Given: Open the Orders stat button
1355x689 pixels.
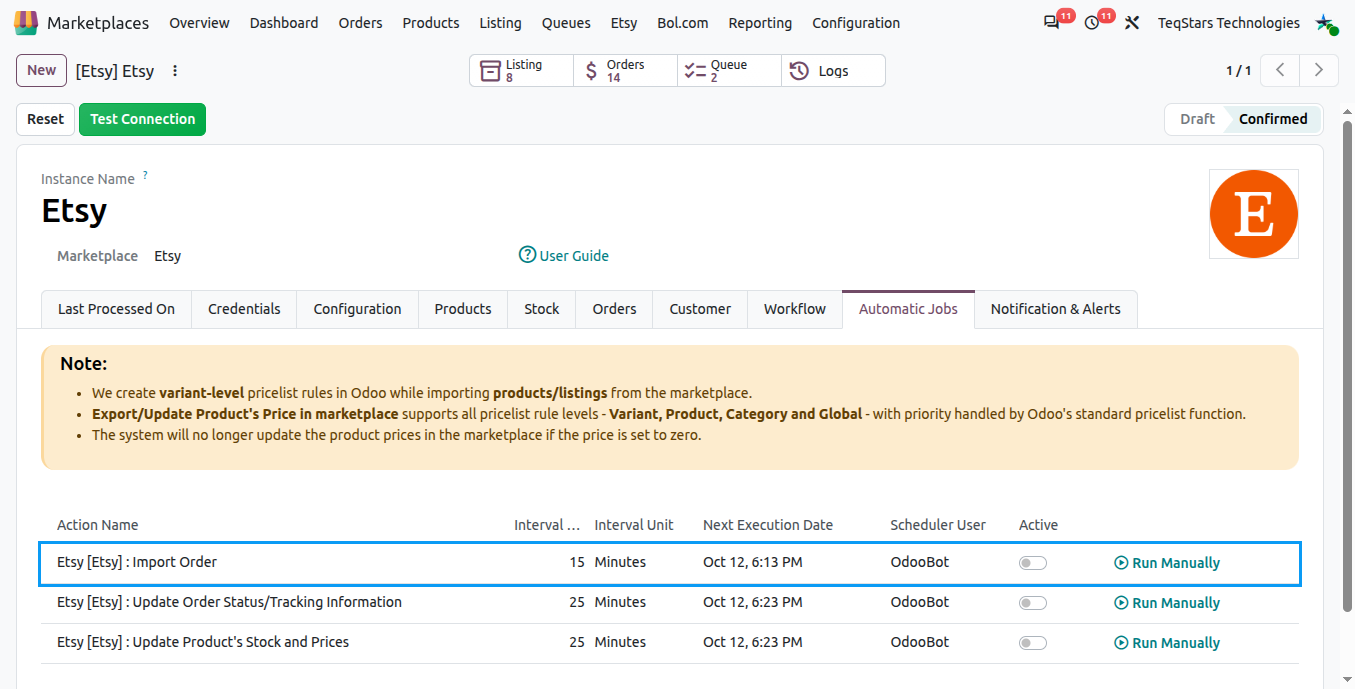Looking at the screenshot, I should 625,71.
